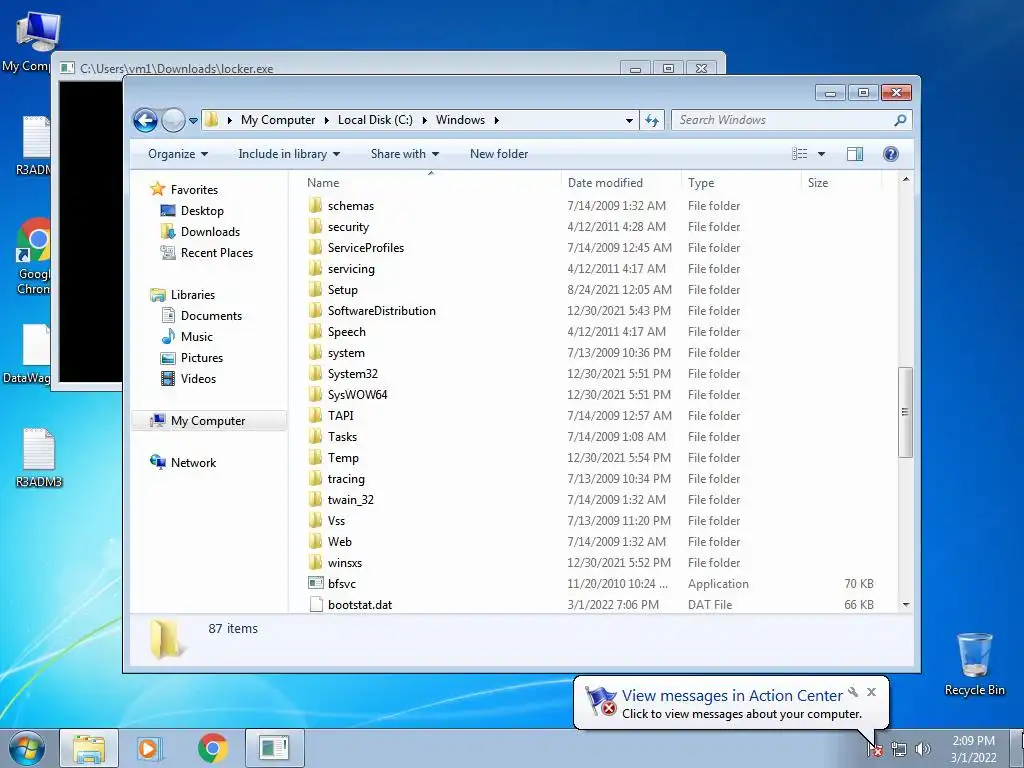Select the Tasks folder
The height and width of the screenshot is (768, 1024).
[342, 437]
